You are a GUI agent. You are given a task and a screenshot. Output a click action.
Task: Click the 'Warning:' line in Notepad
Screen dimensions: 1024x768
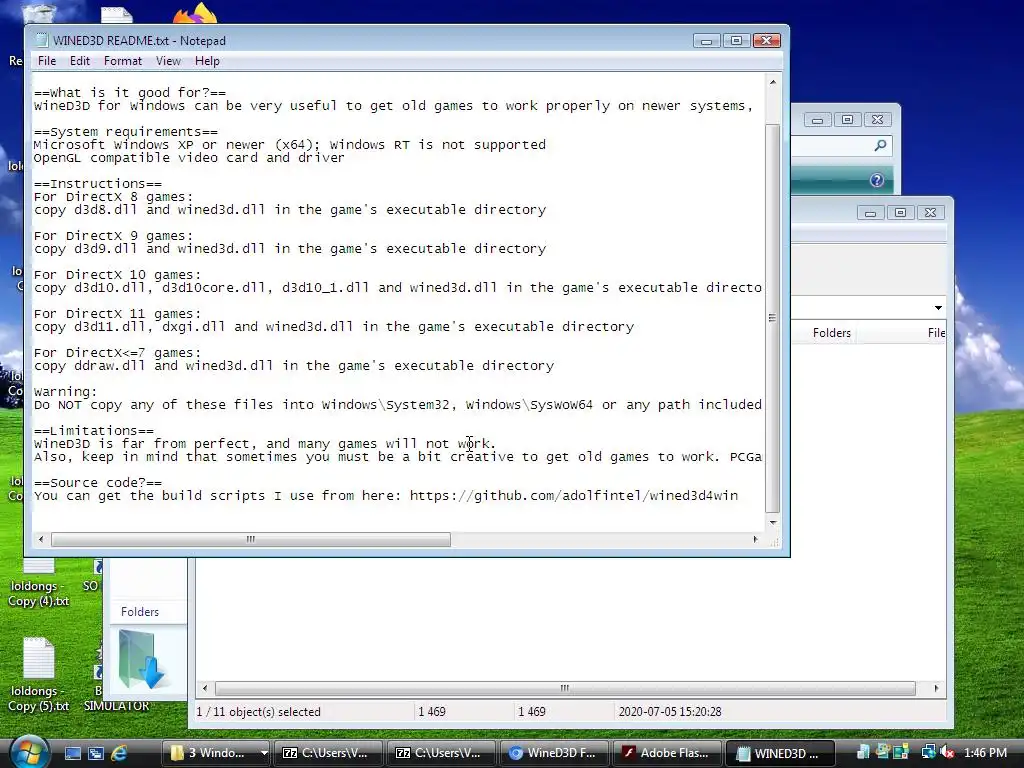65,392
